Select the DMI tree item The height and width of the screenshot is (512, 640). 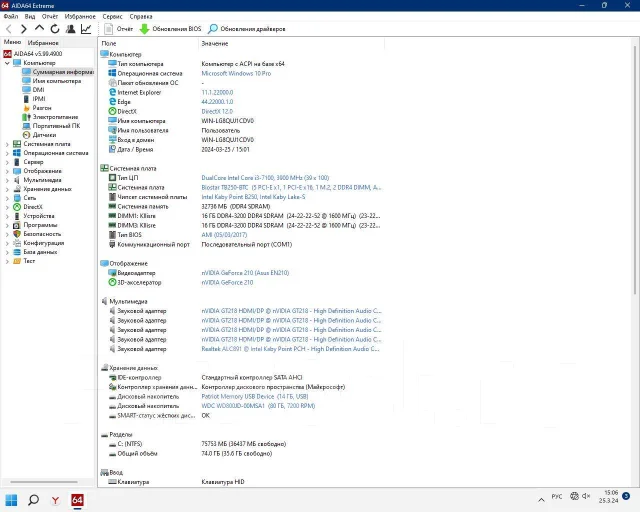(33, 90)
